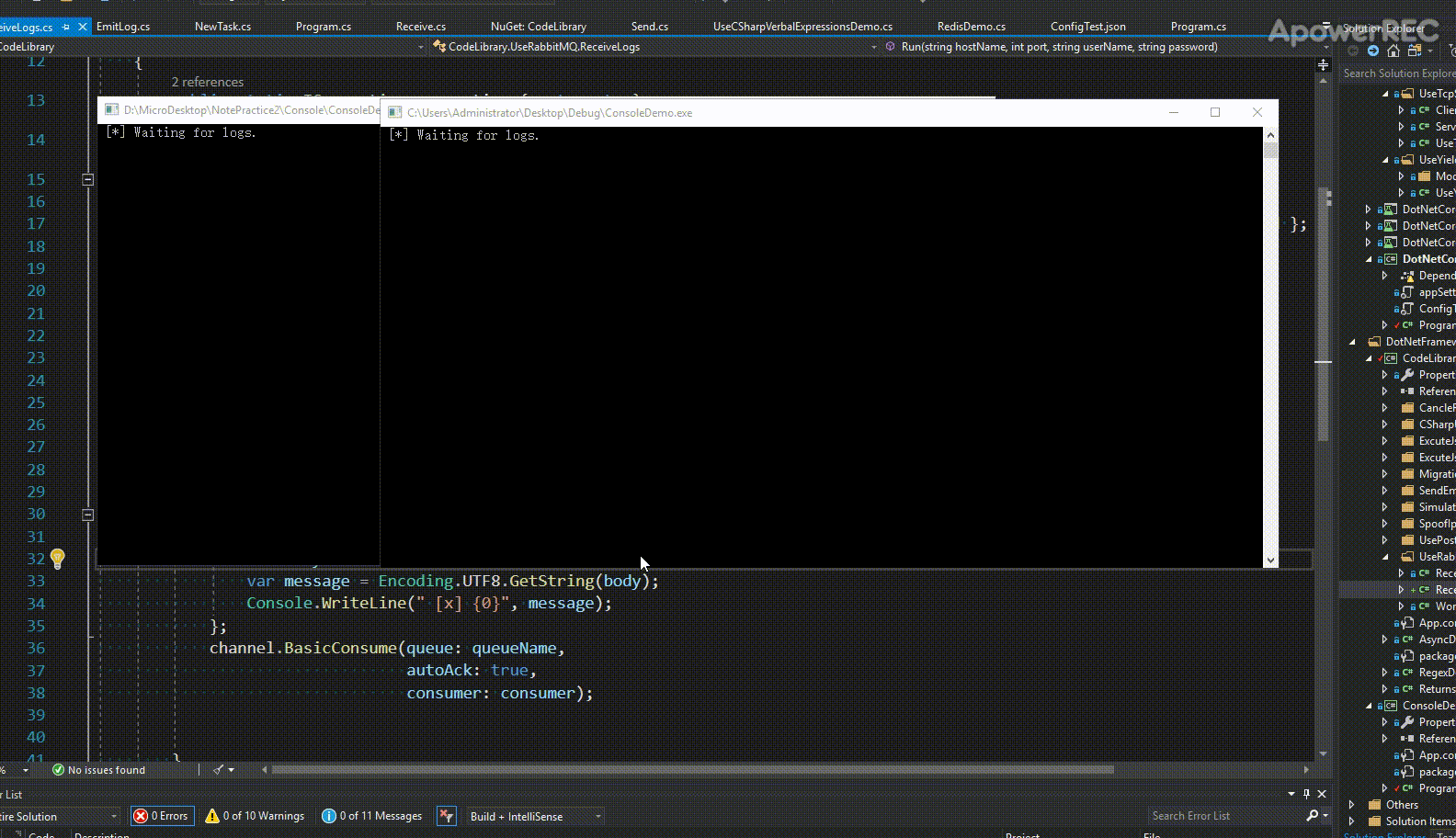Image resolution: width=1456 pixels, height=838 pixels.
Task: Collapse the UseYield folder in Solution Explorer
Action: coord(1385,160)
